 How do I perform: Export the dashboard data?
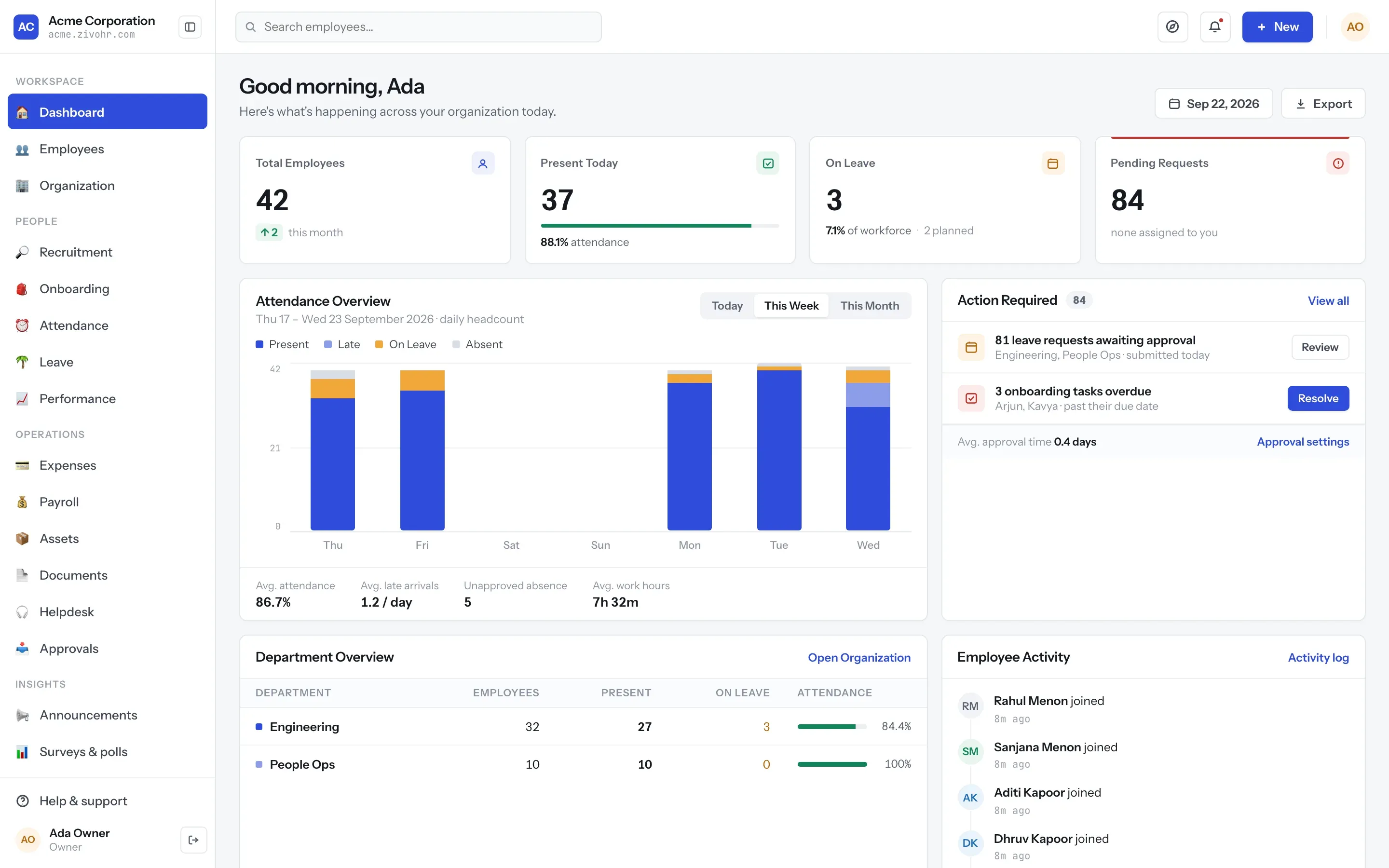1323,104
